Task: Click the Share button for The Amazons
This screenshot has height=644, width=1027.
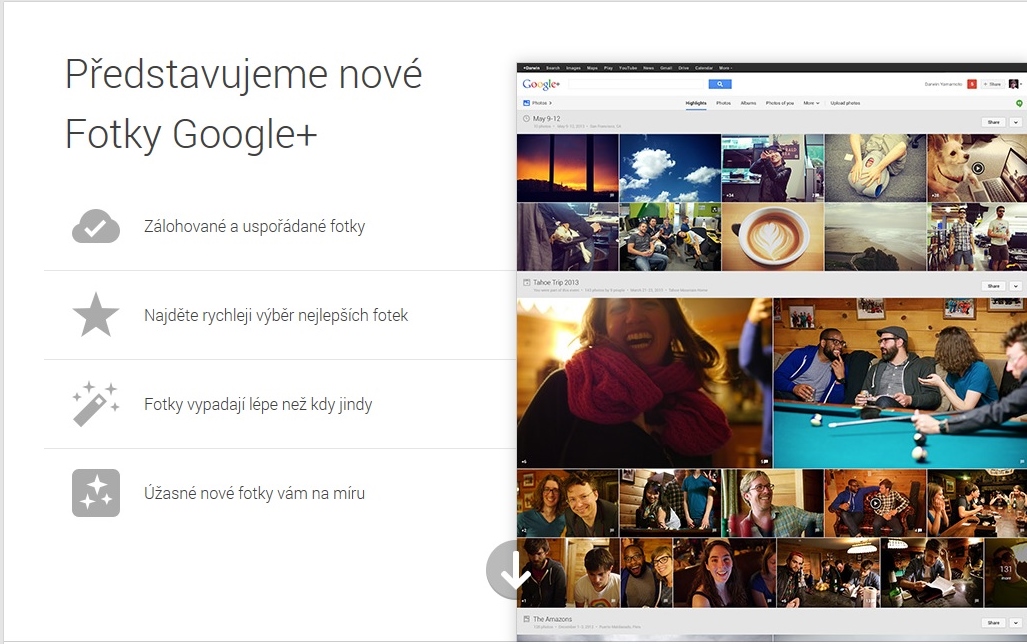Action: pos(994,622)
